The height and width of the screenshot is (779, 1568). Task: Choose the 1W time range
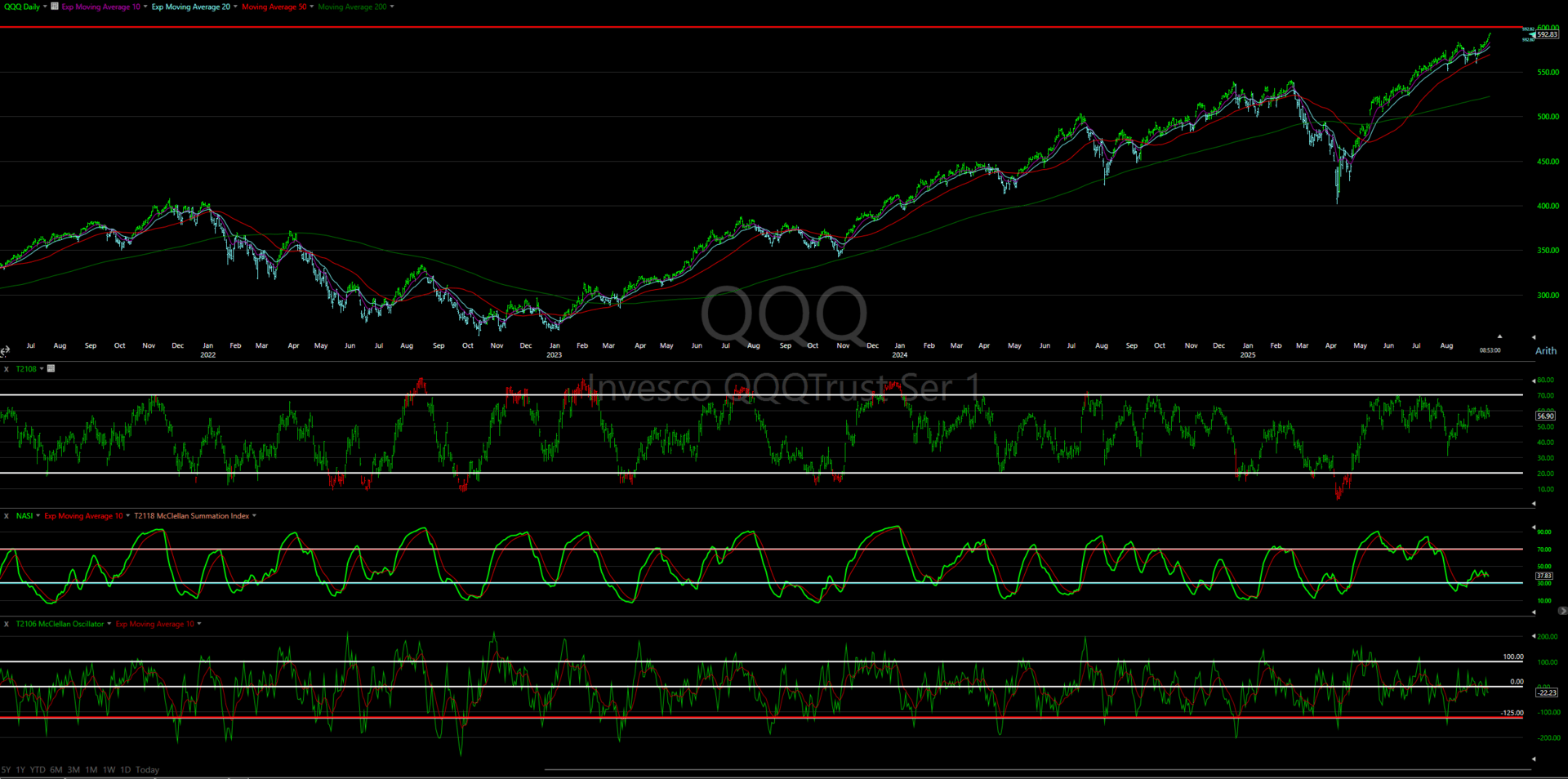(109, 770)
